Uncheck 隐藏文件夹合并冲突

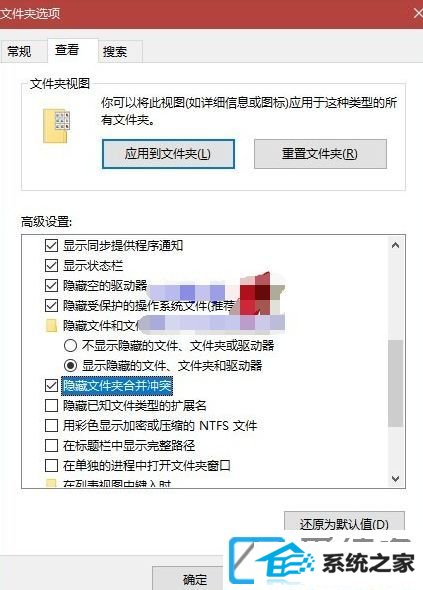(51, 386)
